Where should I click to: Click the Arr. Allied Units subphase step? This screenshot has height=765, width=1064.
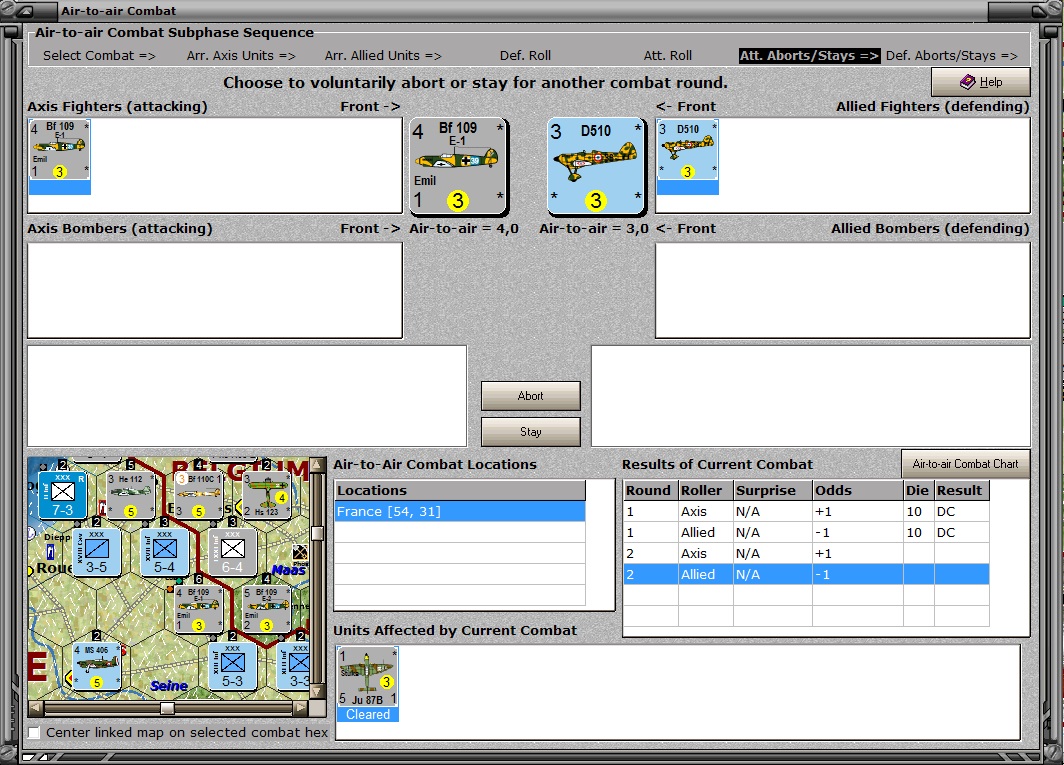pyautogui.click(x=383, y=56)
